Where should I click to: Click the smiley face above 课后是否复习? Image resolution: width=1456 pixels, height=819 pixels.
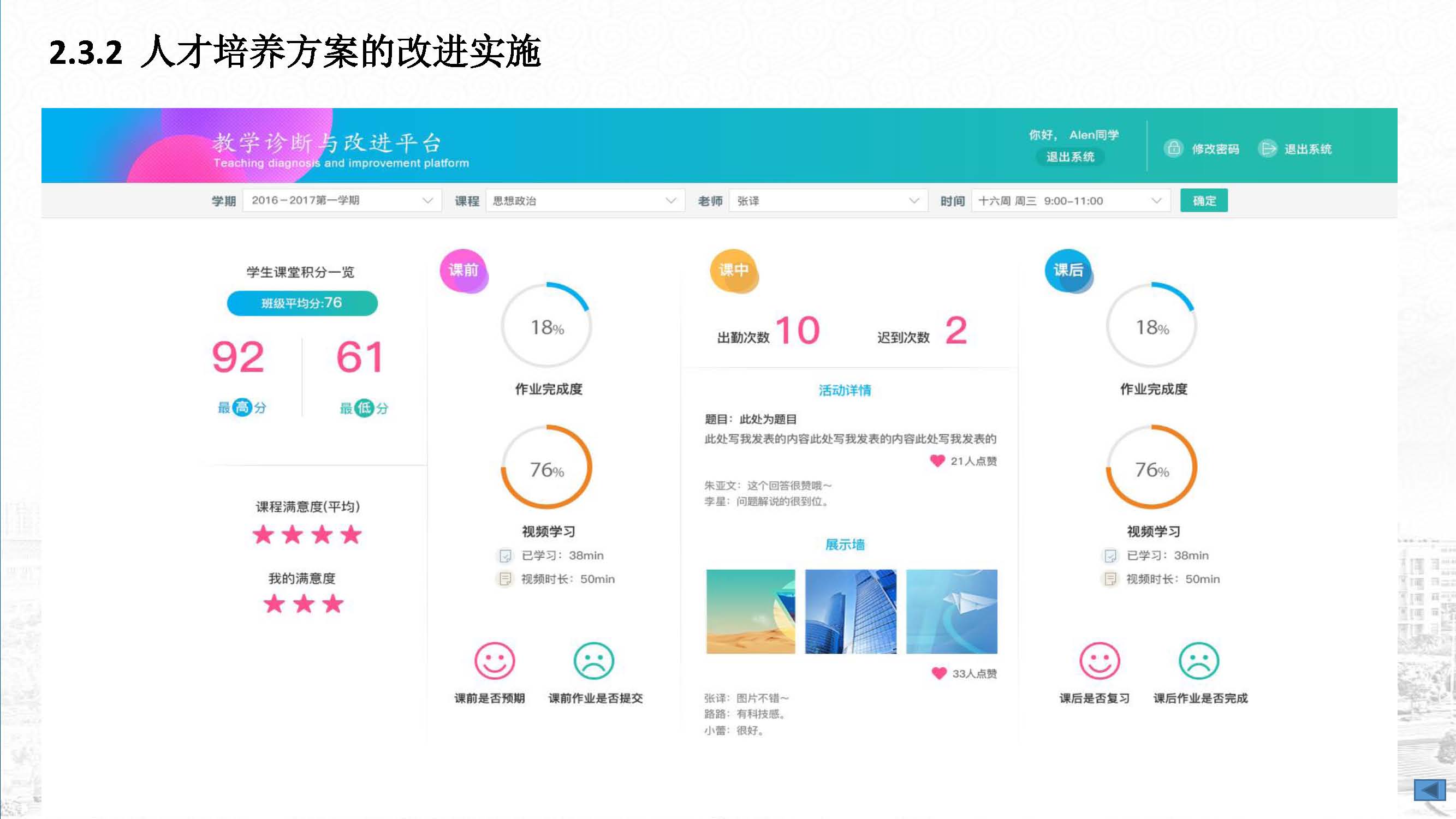click(1099, 660)
